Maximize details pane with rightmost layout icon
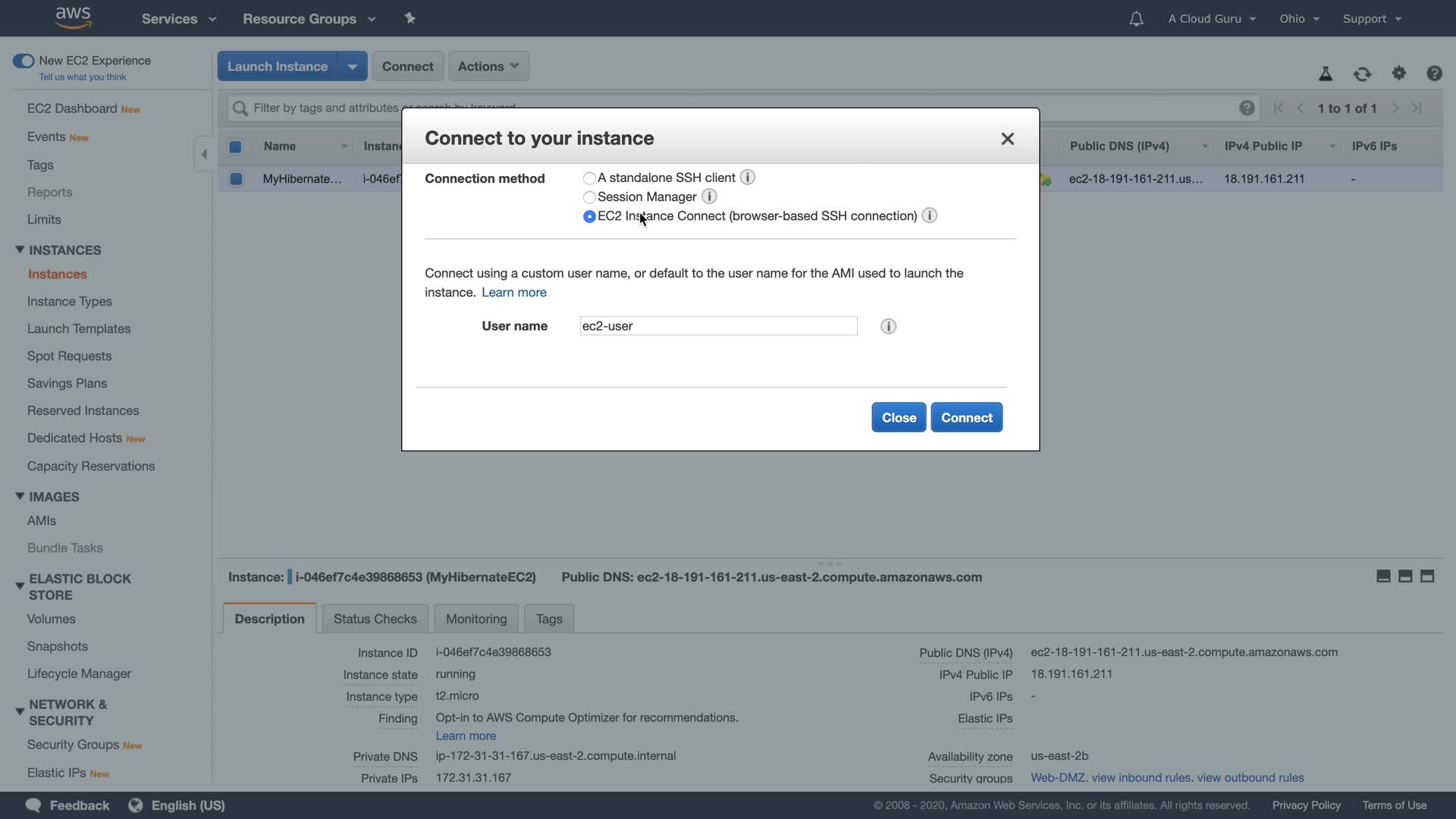The height and width of the screenshot is (819, 1456). click(x=1427, y=576)
